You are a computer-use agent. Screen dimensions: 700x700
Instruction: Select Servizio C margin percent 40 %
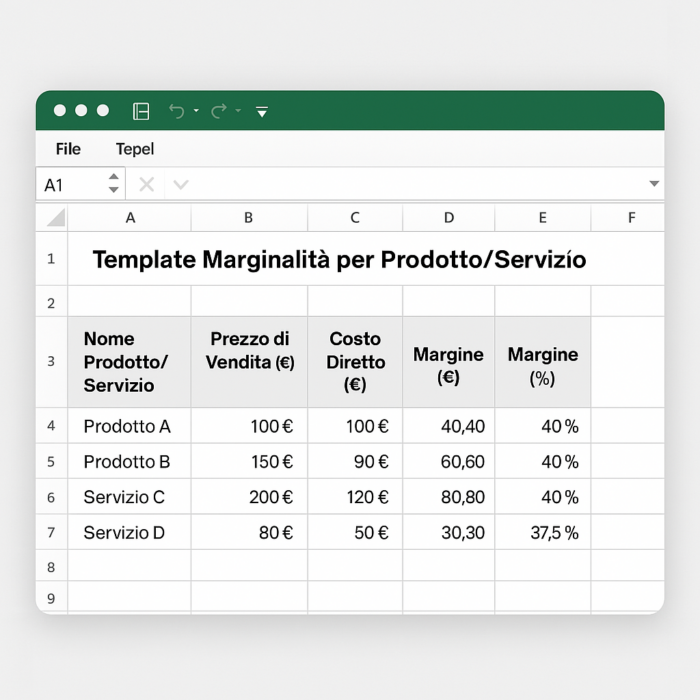pyautogui.click(x=543, y=496)
